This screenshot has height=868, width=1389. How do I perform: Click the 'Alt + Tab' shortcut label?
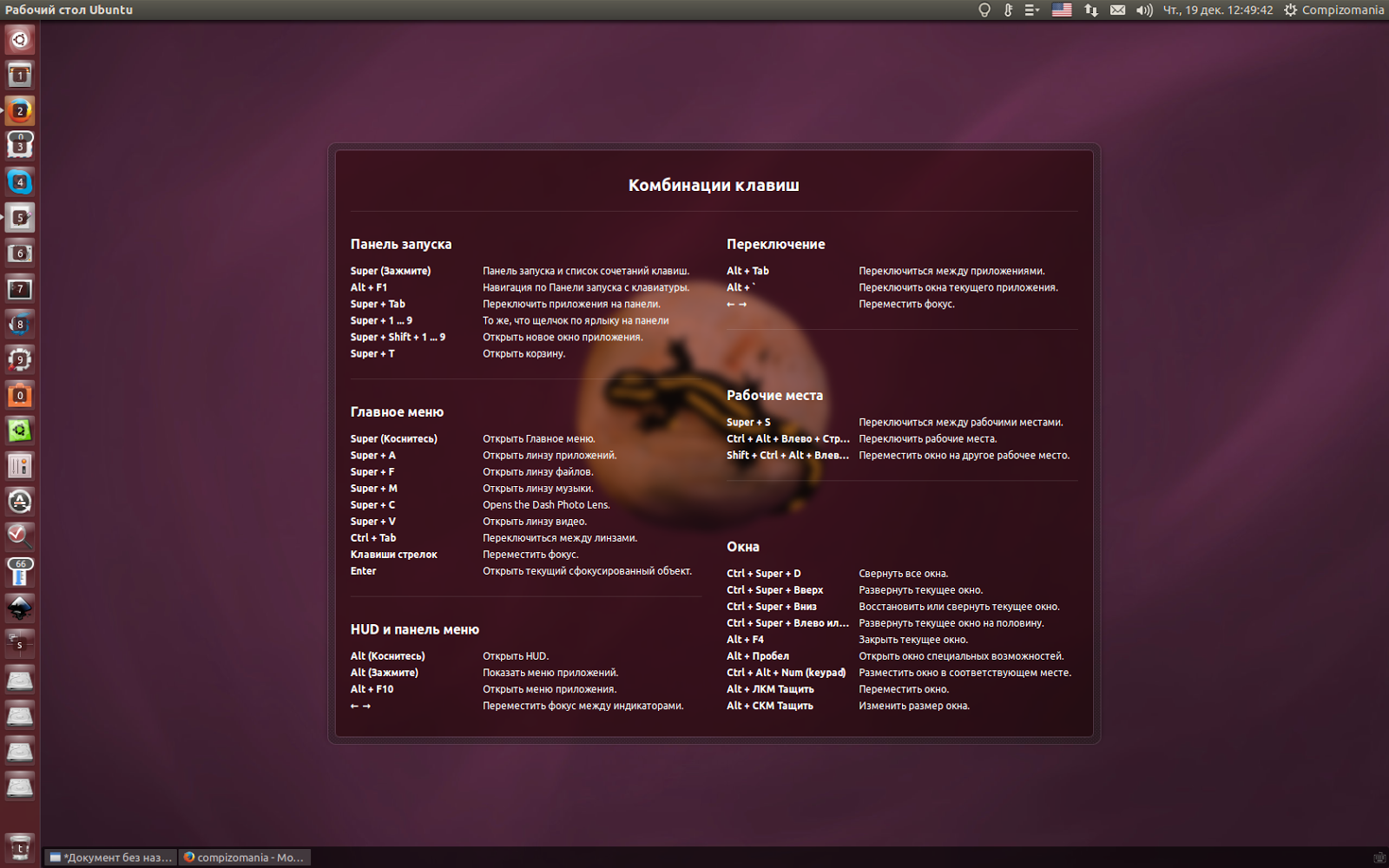click(747, 271)
